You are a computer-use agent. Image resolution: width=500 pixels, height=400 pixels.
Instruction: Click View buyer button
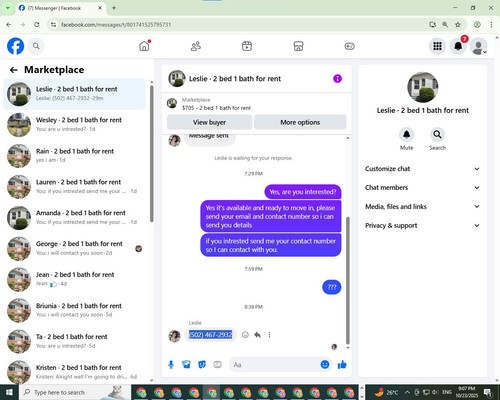point(209,122)
